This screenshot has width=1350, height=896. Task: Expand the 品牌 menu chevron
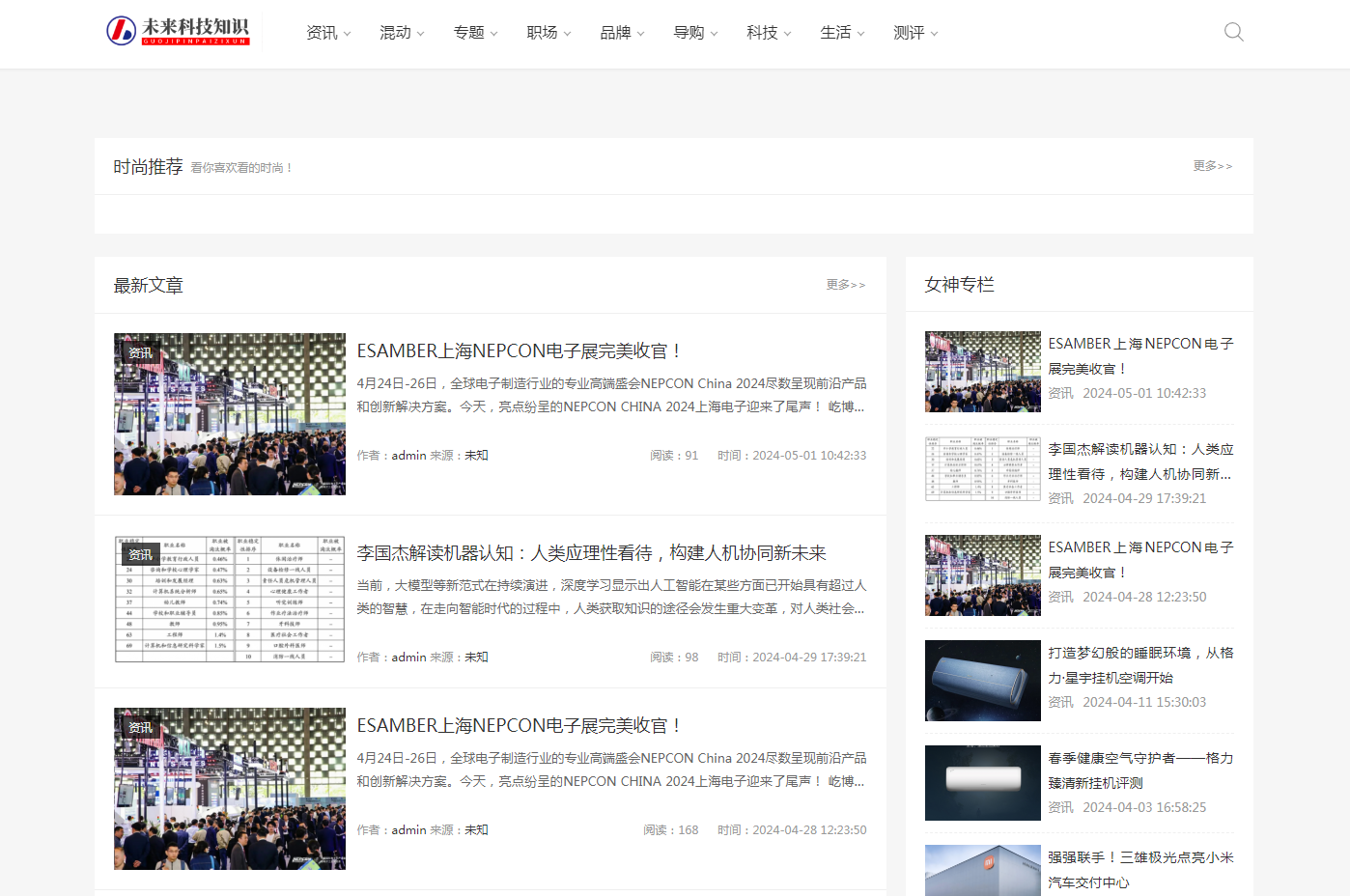[641, 34]
